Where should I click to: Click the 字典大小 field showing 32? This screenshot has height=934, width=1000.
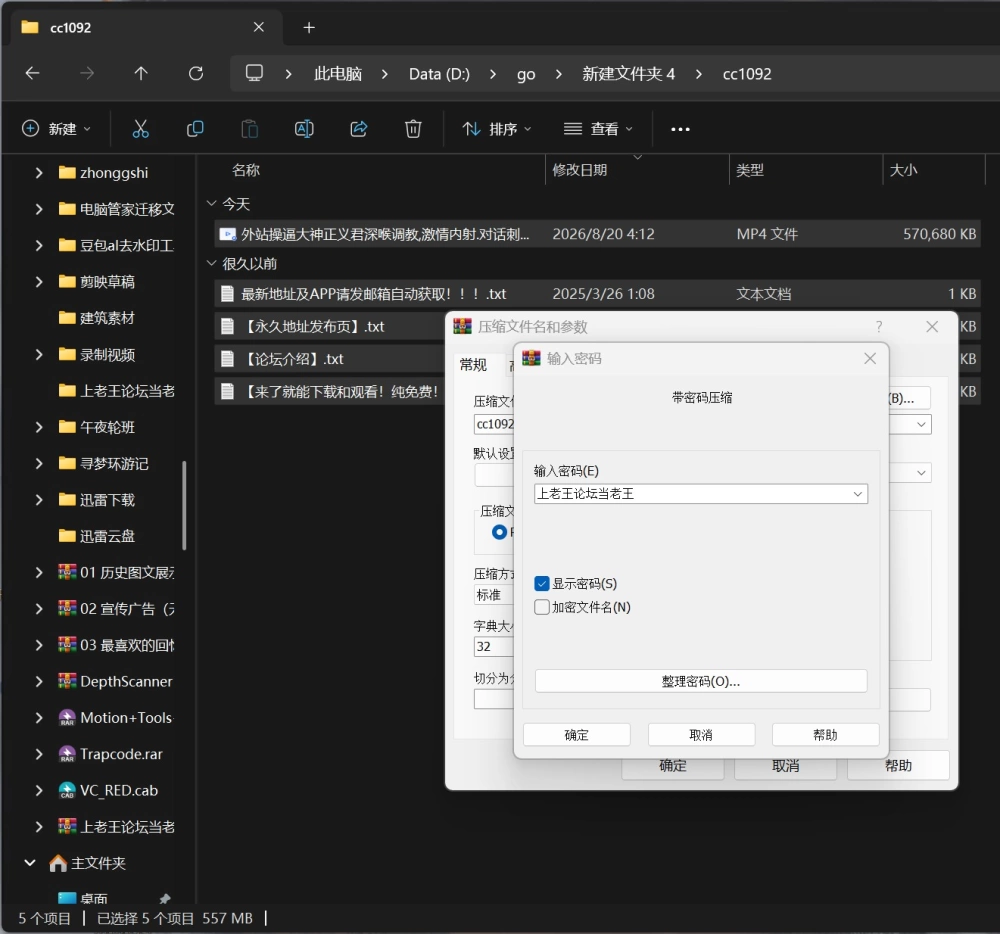(x=494, y=646)
